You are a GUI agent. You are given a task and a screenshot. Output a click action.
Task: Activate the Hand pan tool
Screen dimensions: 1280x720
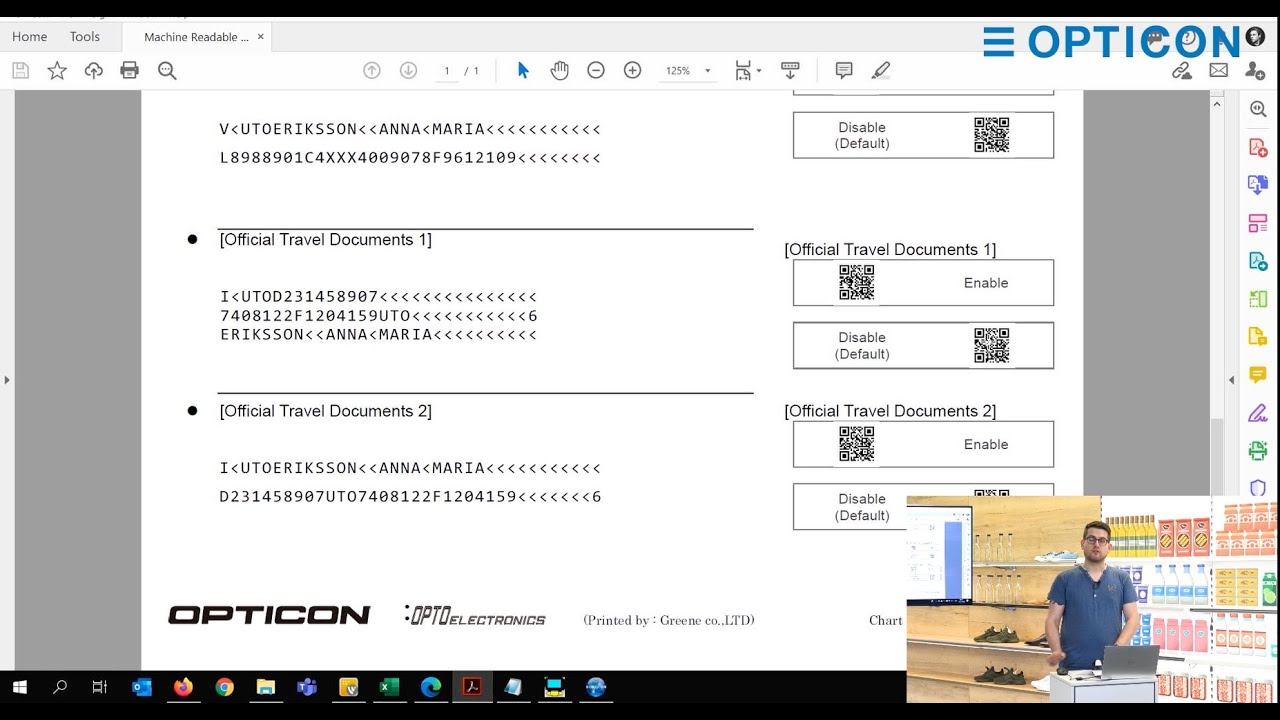pos(559,70)
